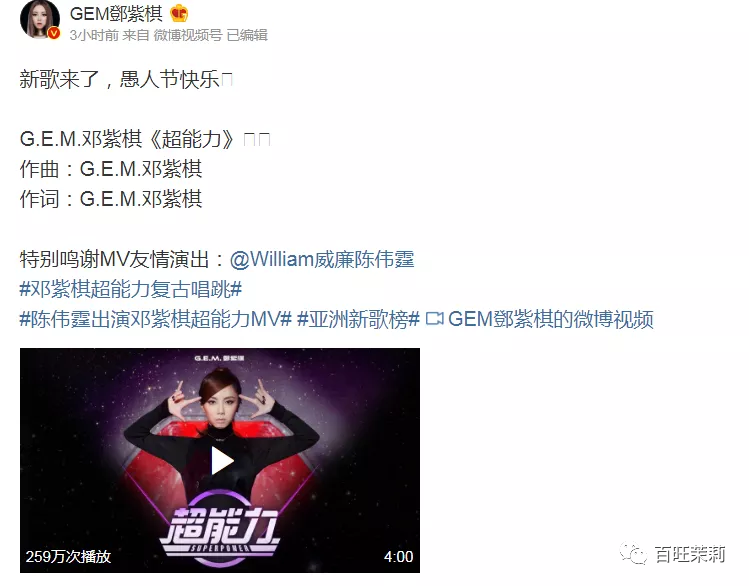749x586 pixels.
Task: Click the 超能力 SUPERPOWER title logo in thumbnail
Action: coord(220,529)
